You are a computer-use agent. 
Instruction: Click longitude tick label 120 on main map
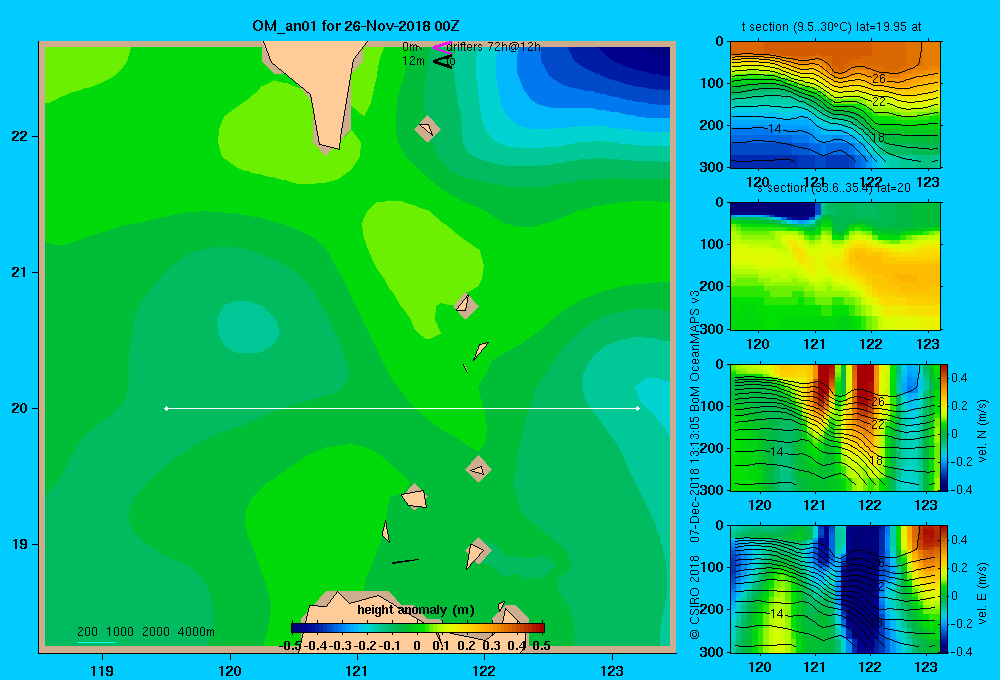[230, 670]
